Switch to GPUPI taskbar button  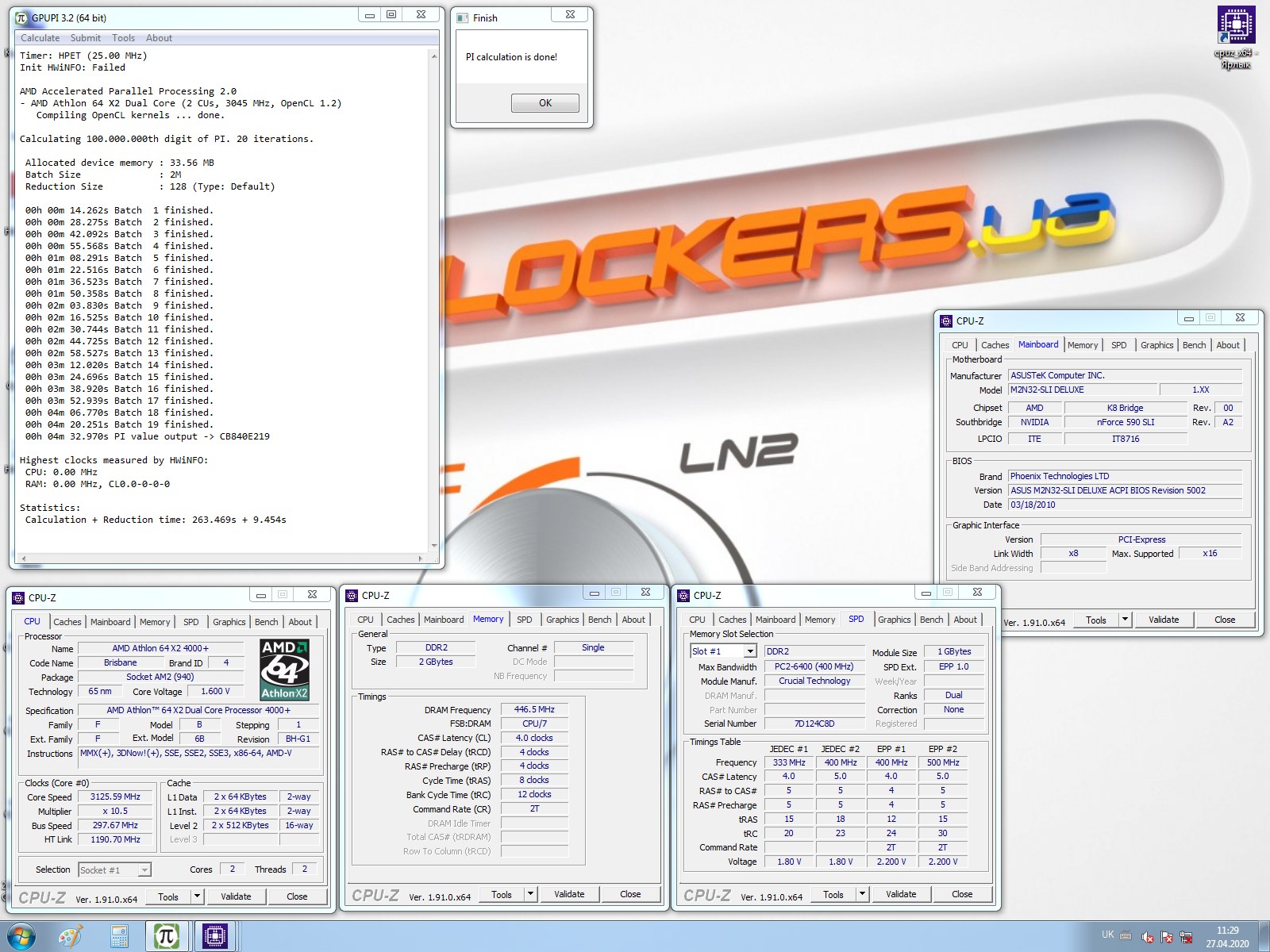166,937
